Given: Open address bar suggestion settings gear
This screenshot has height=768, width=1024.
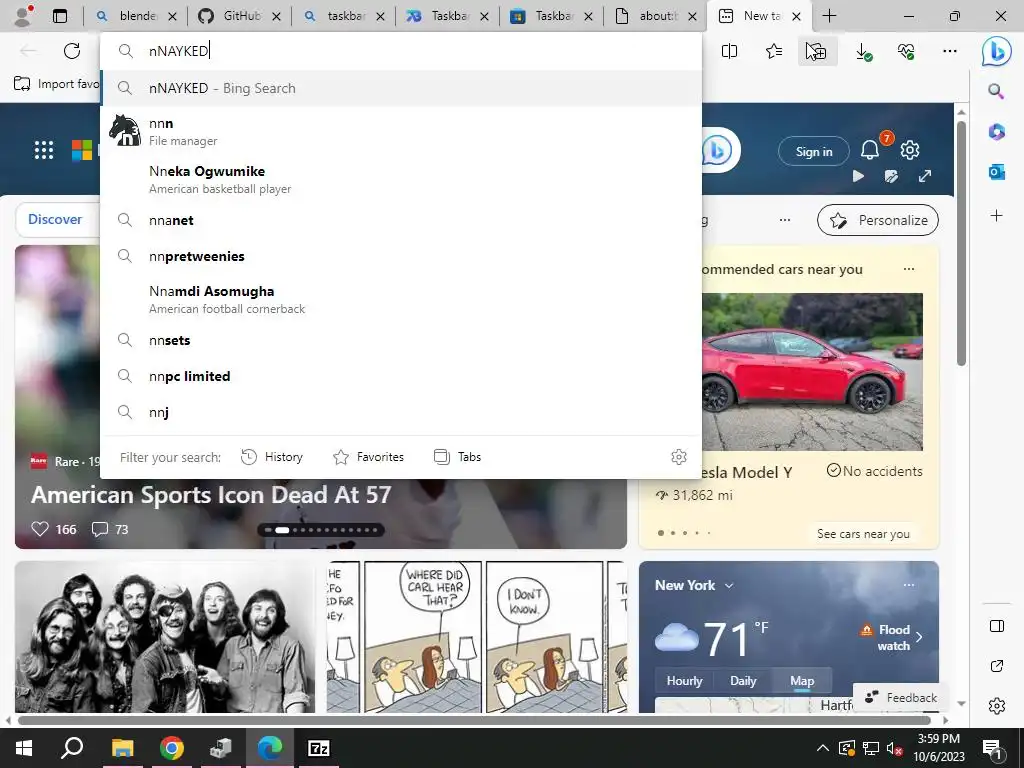Looking at the screenshot, I should click(679, 456).
